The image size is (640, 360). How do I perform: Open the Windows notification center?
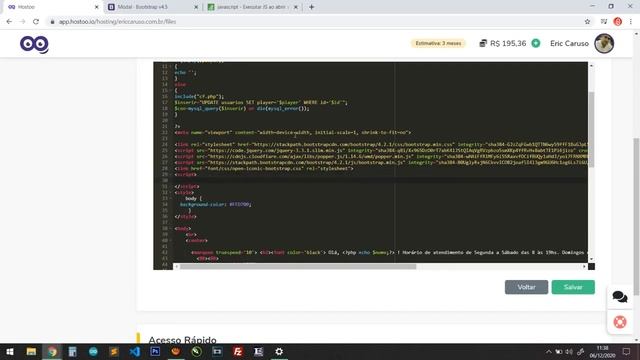point(627,351)
